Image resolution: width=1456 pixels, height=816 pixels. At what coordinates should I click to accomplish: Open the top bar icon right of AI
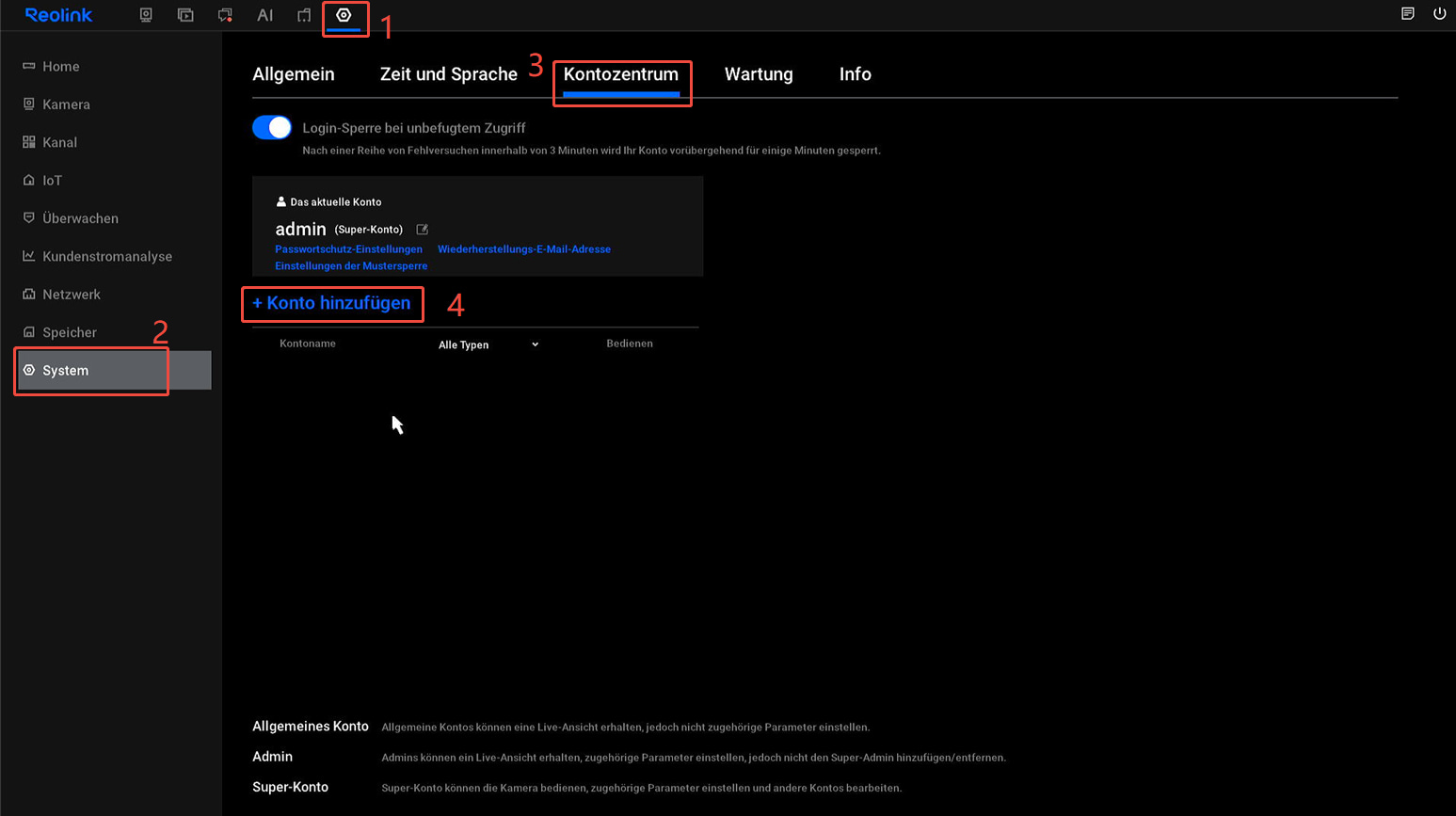point(304,15)
